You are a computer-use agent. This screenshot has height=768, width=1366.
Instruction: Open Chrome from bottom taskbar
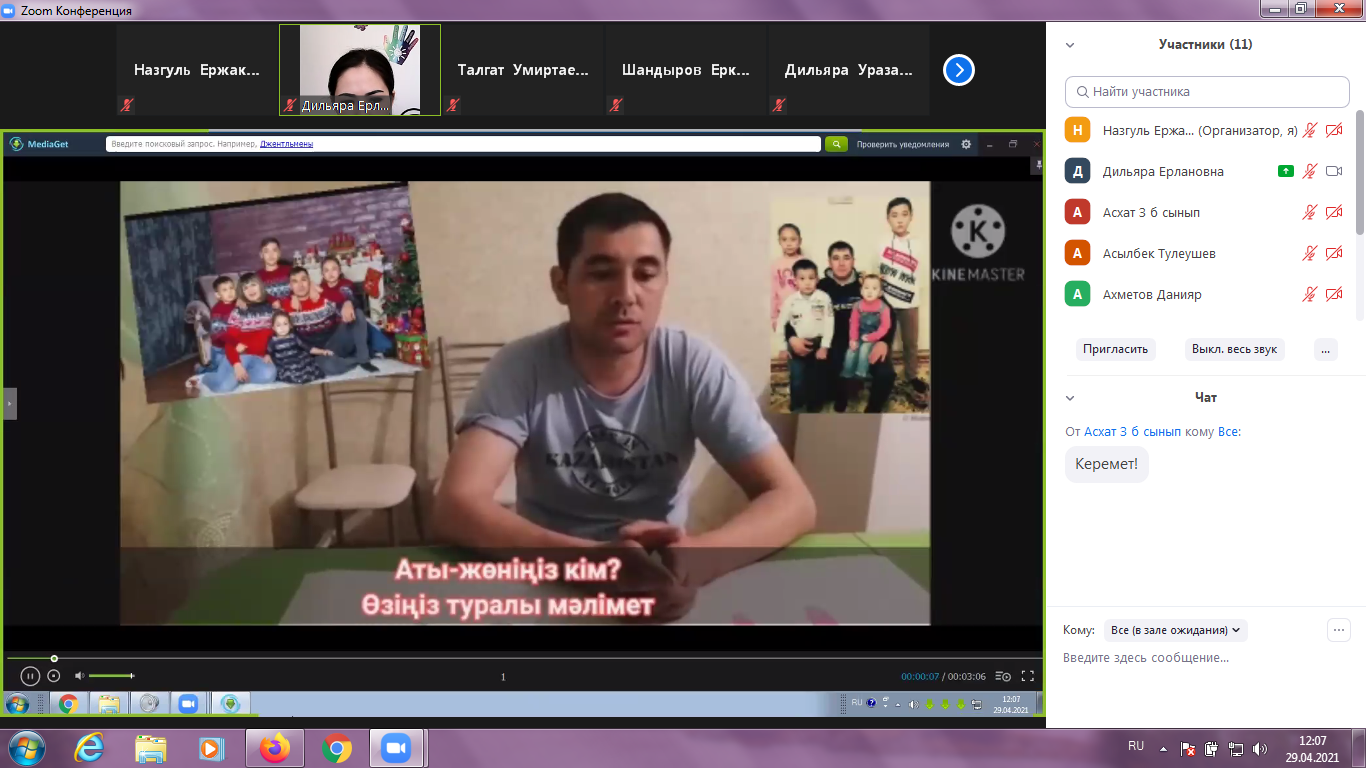(336, 748)
